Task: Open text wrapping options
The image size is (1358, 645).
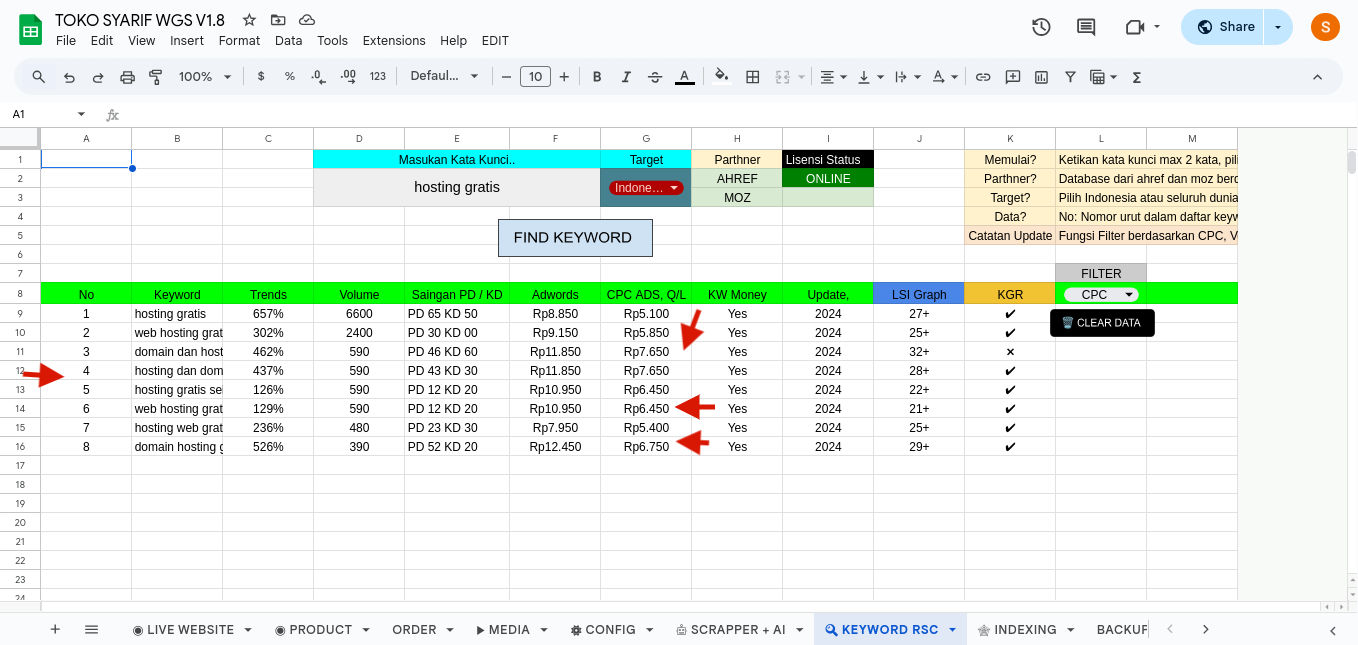Action: coord(907,76)
